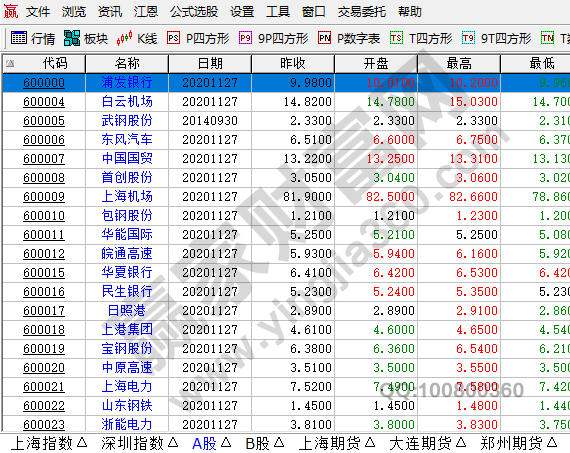Click the TN toolbar icon
This screenshot has width=570, height=453.
[547, 37]
